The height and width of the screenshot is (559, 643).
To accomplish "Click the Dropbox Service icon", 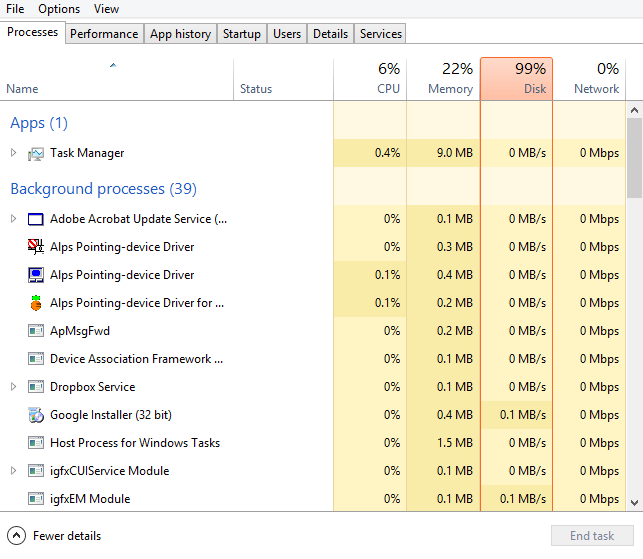I will tap(36, 387).
